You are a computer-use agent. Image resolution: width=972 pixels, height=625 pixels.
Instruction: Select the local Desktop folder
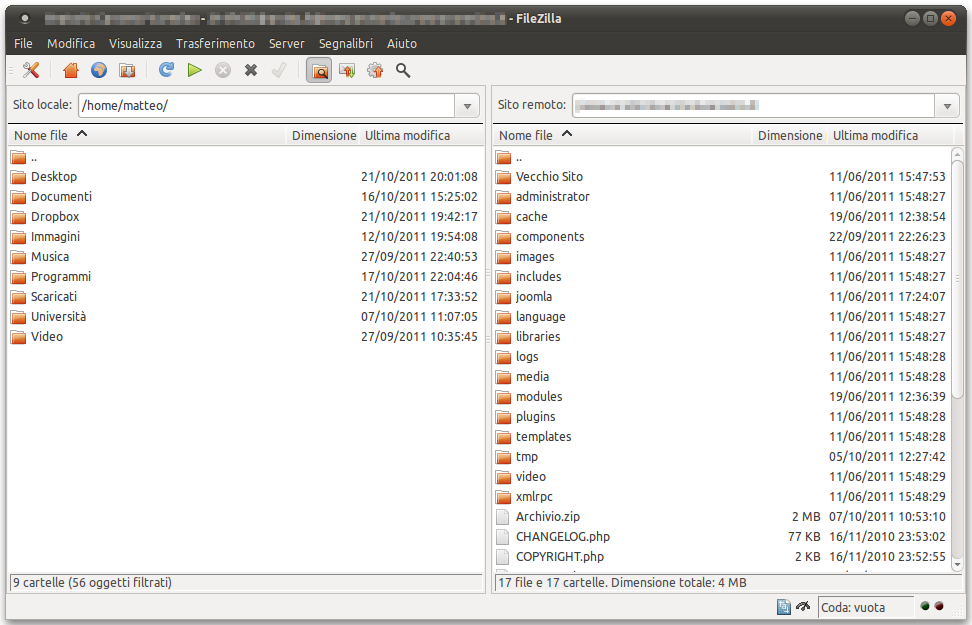click(x=245, y=177)
